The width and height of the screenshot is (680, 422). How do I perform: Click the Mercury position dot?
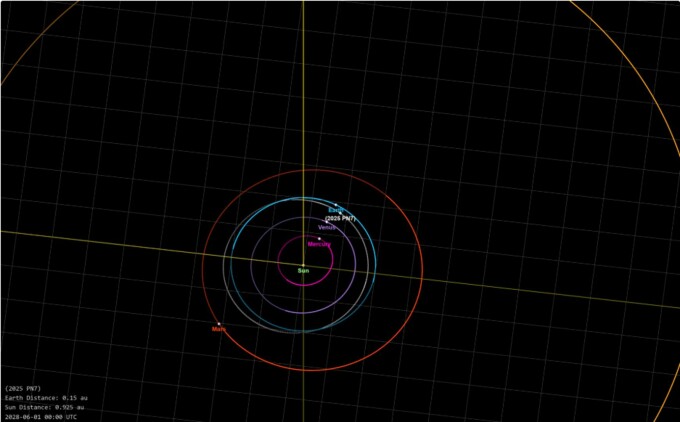(x=319, y=238)
